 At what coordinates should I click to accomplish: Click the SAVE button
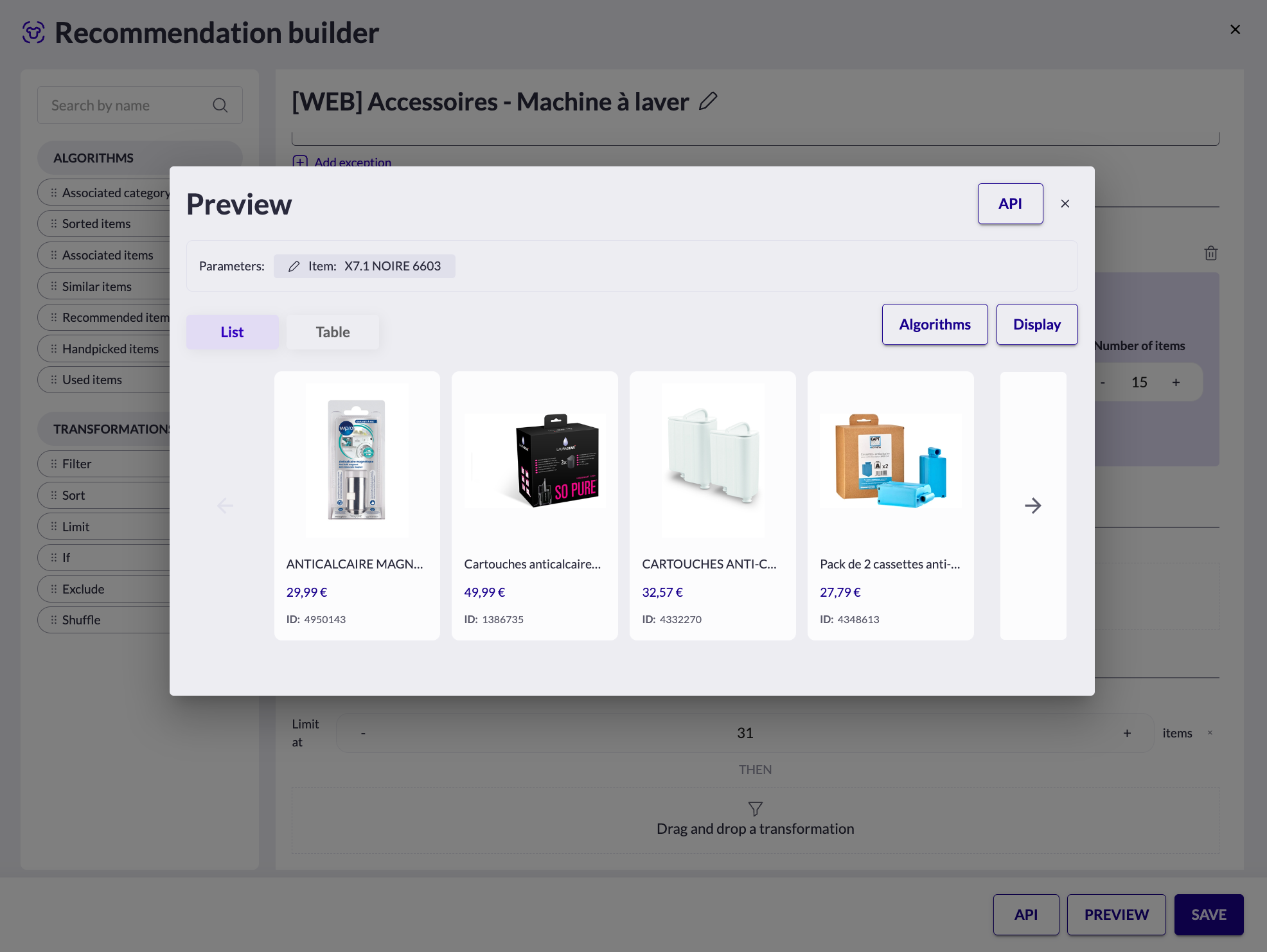tap(1209, 915)
